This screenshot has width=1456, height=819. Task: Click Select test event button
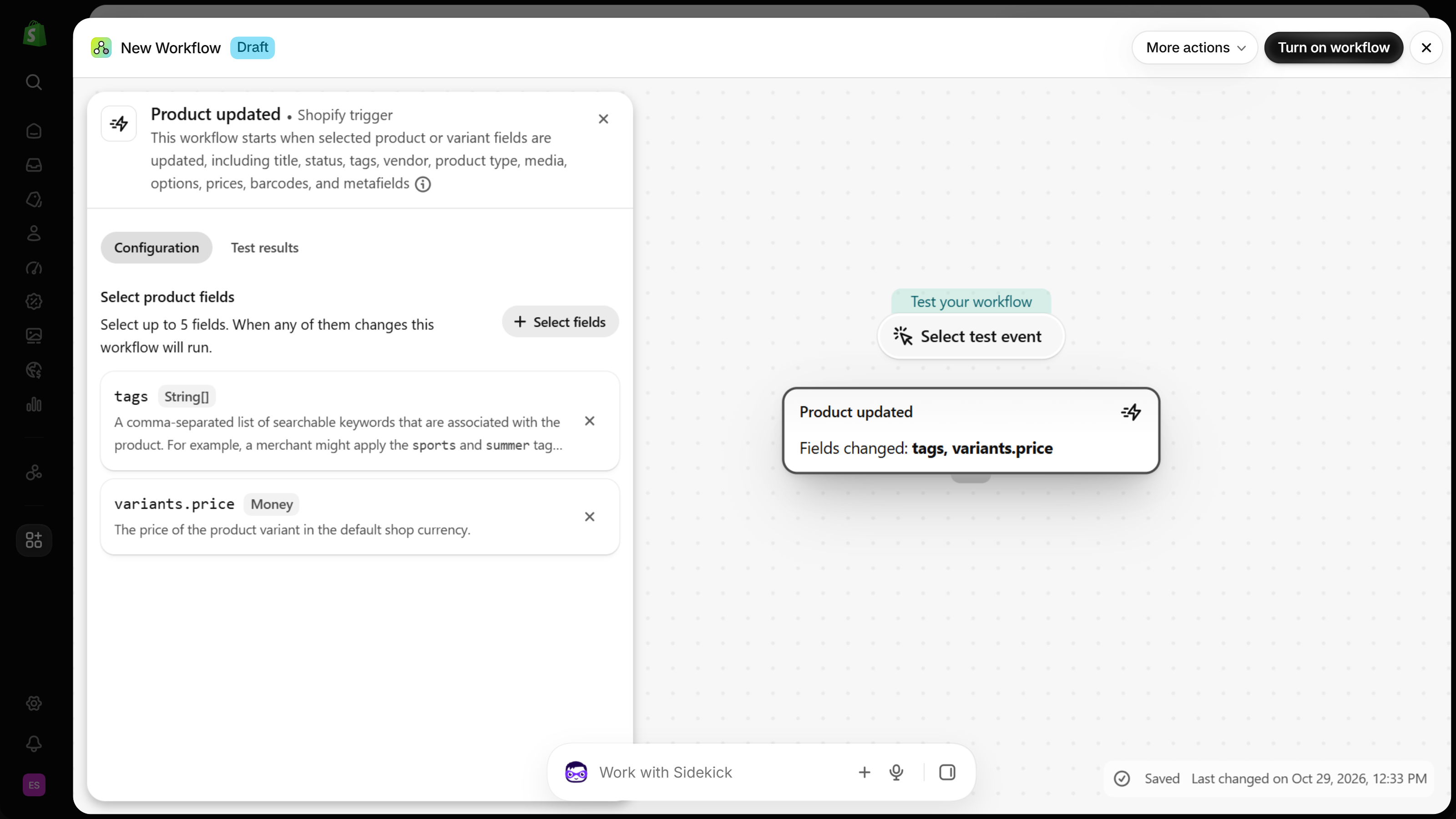click(x=971, y=336)
